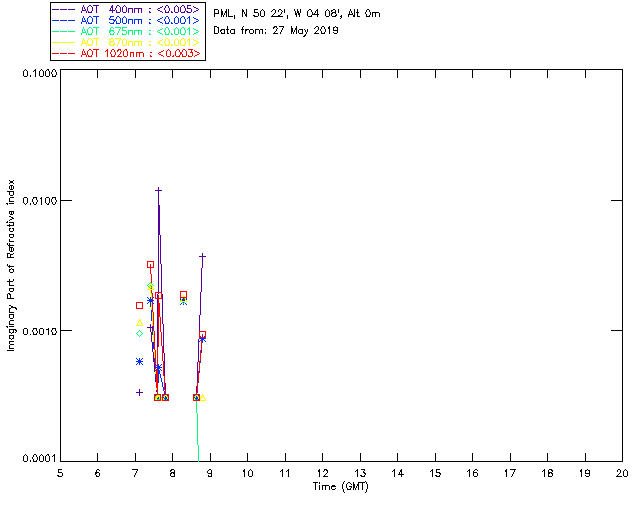Click the AOT 400nm purple legend entry
The height and width of the screenshot is (512, 640).
(x=126, y=9)
